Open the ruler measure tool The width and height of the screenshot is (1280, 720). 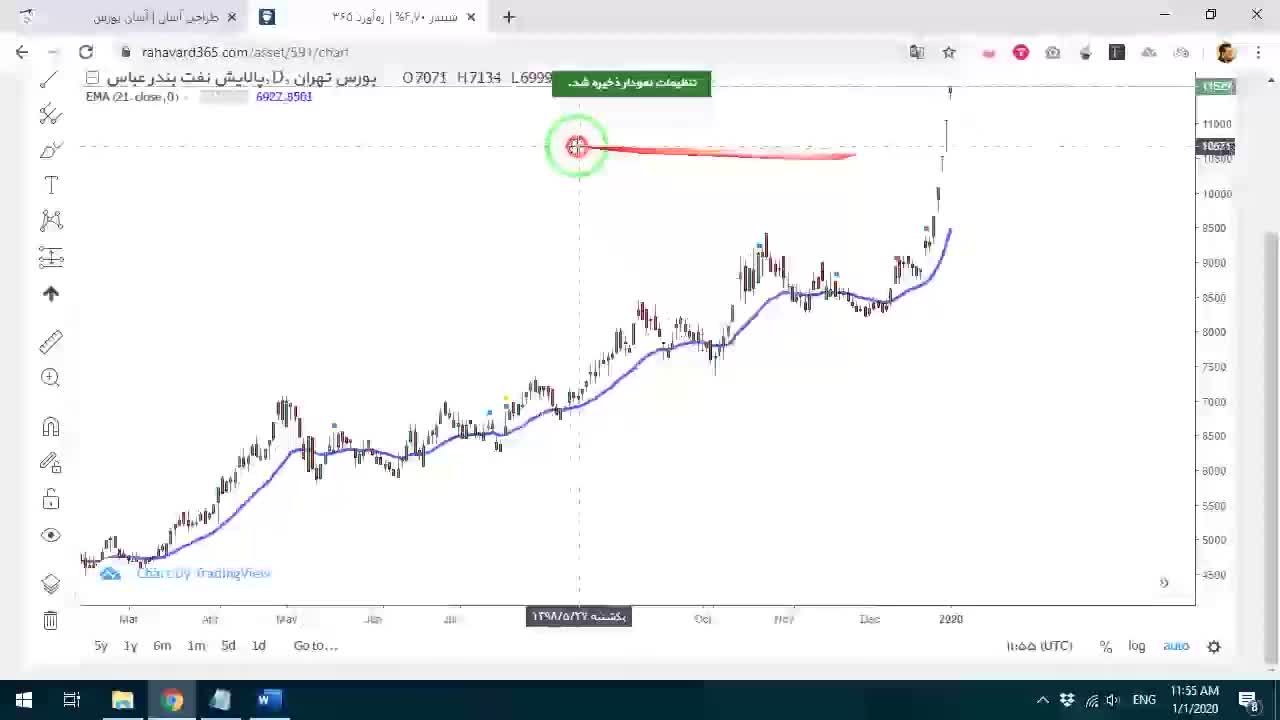50,342
